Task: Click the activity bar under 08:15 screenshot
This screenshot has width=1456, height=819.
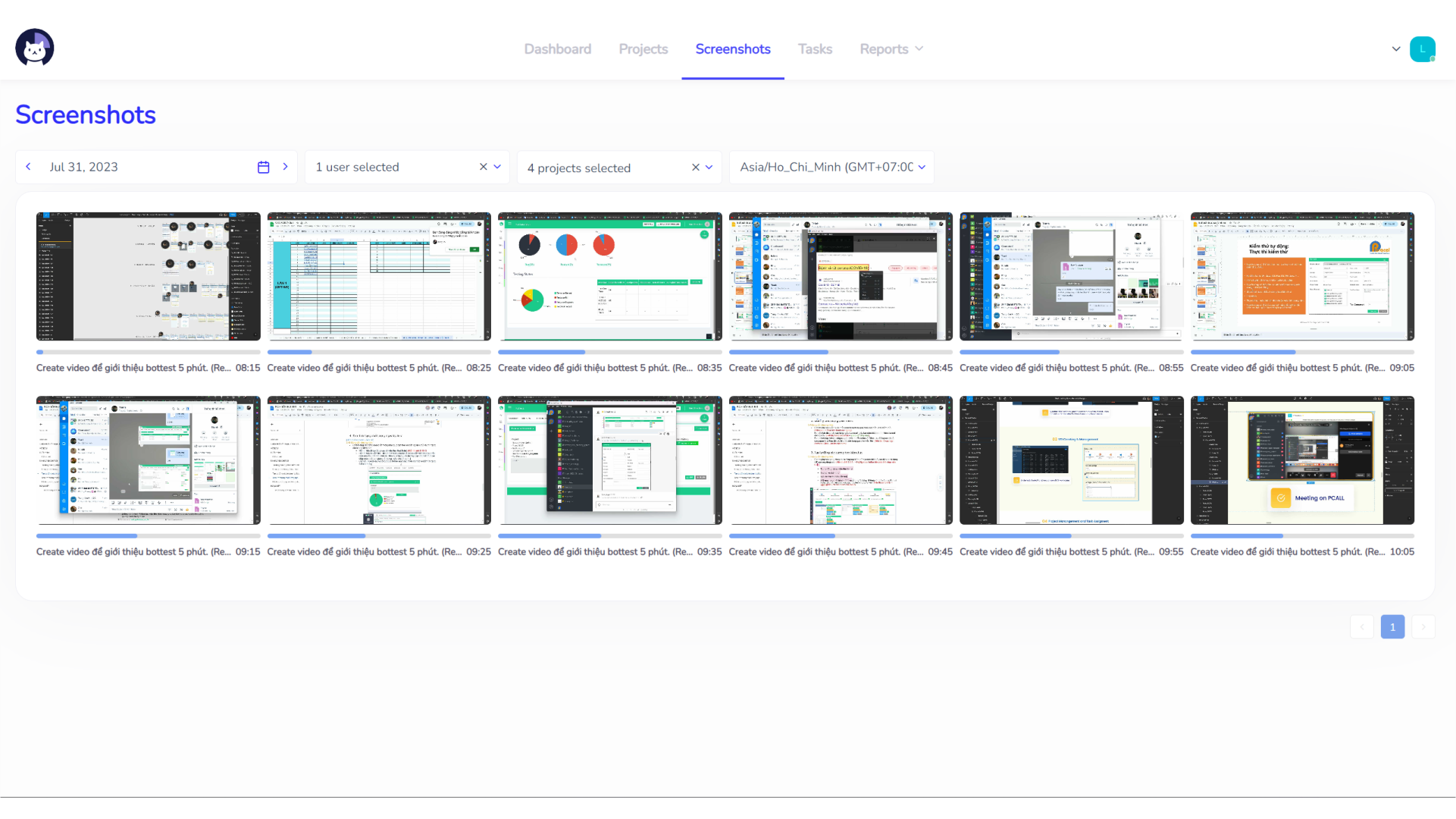Action: [148, 352]
